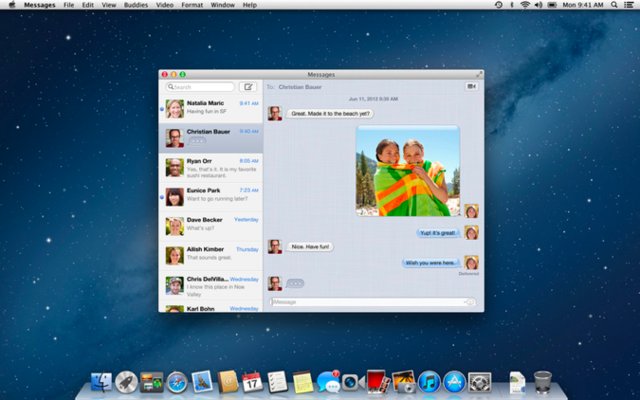640x400 pixels.
Task: Open Safari from the Dock
Action: pos(177,382)
